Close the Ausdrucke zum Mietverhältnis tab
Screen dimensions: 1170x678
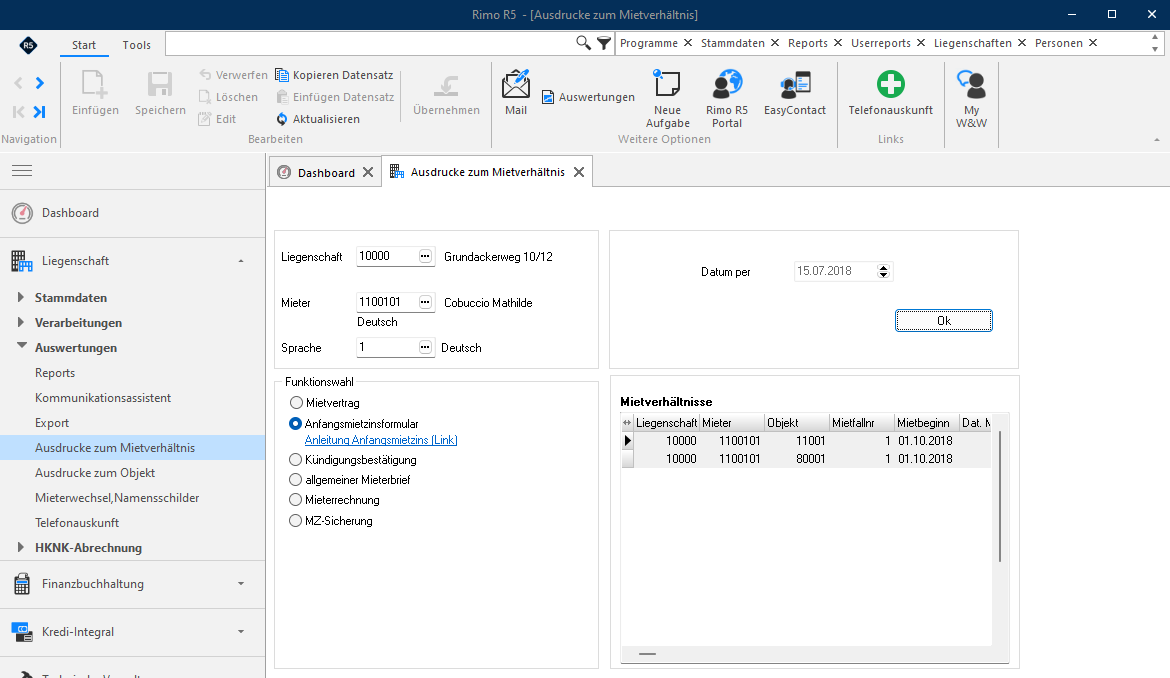579,172
